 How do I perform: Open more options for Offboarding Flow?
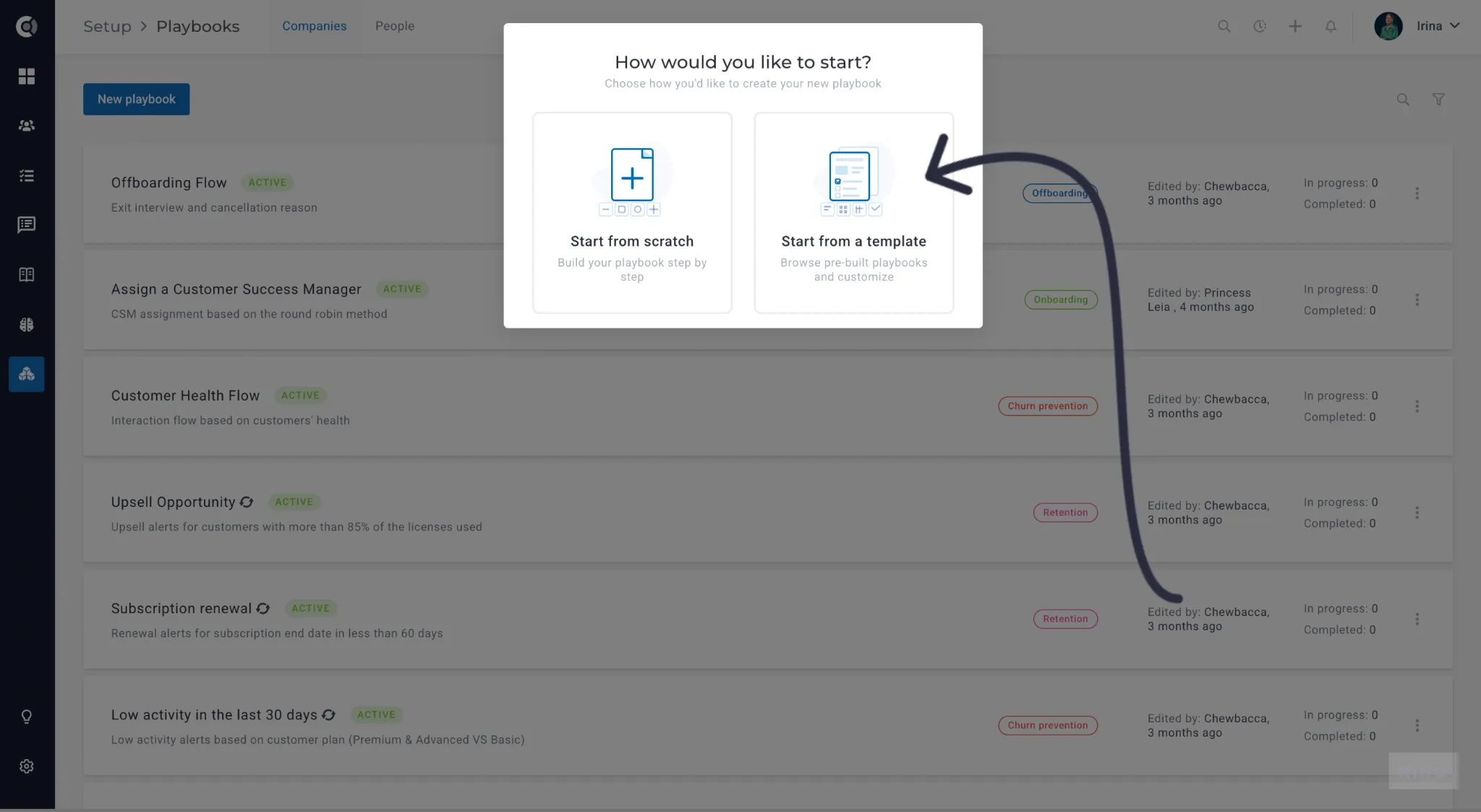(1417, 193)
